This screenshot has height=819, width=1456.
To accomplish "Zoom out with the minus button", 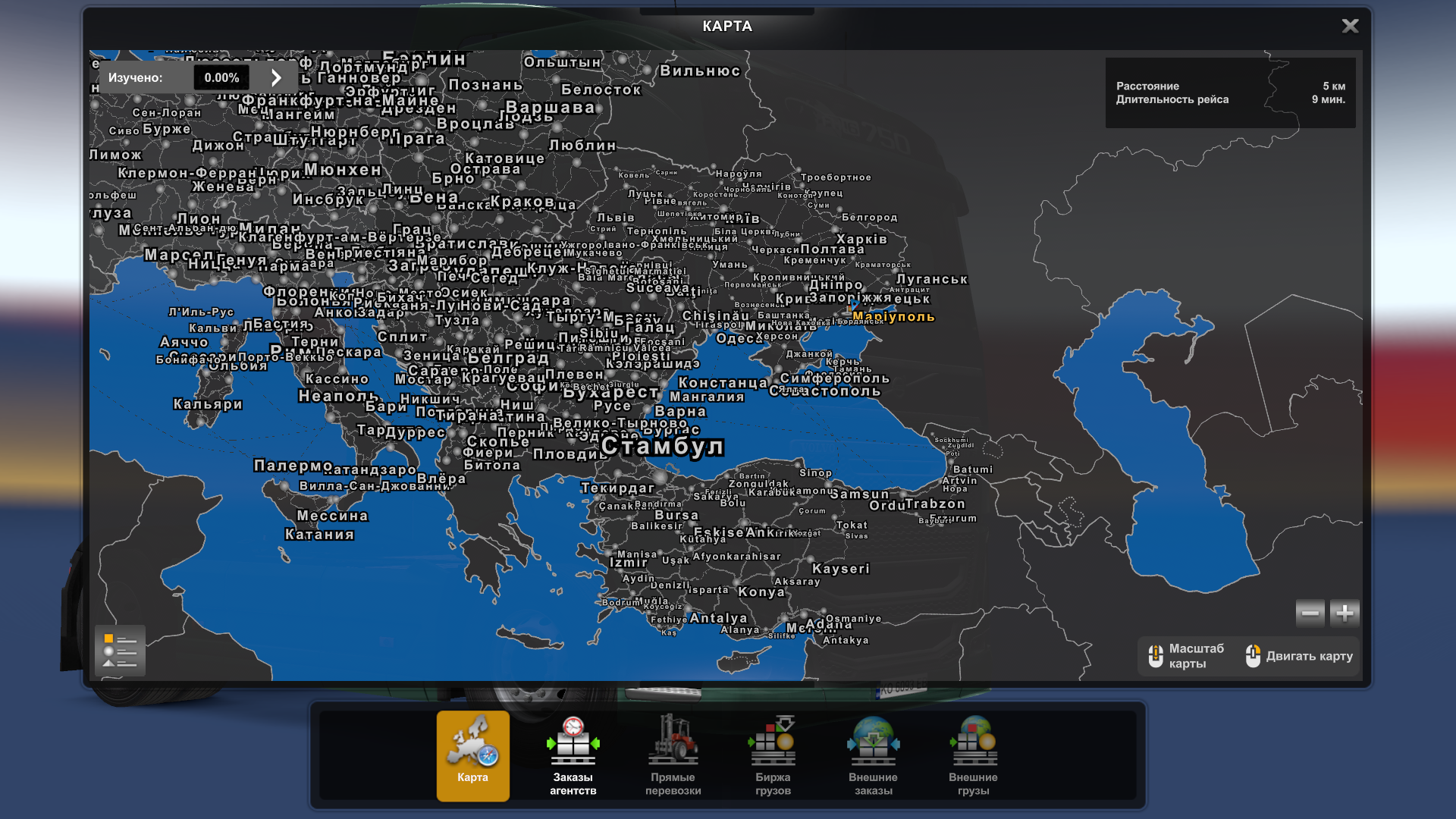I will click(x=1310, y=613).
